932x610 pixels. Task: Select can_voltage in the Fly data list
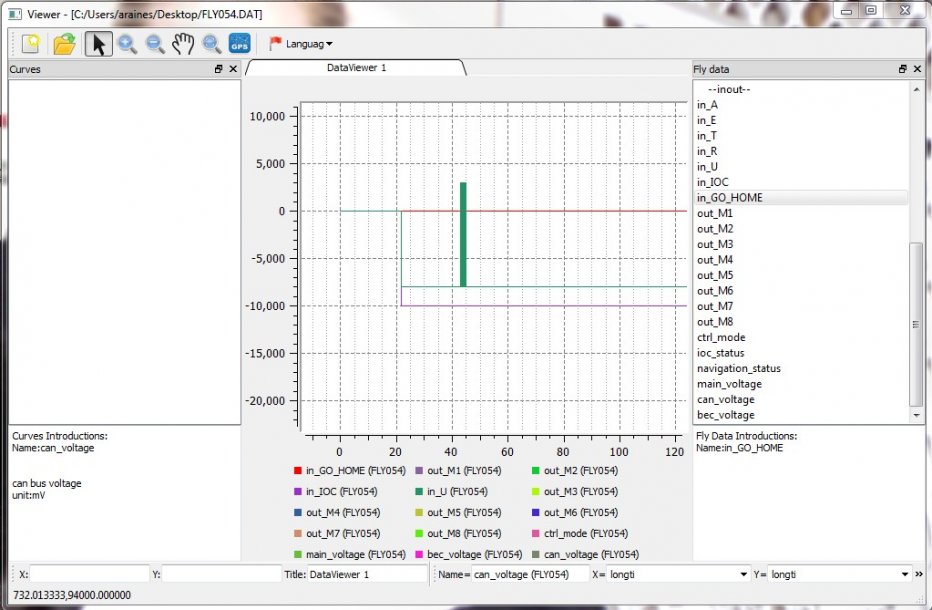pos(725,399)
